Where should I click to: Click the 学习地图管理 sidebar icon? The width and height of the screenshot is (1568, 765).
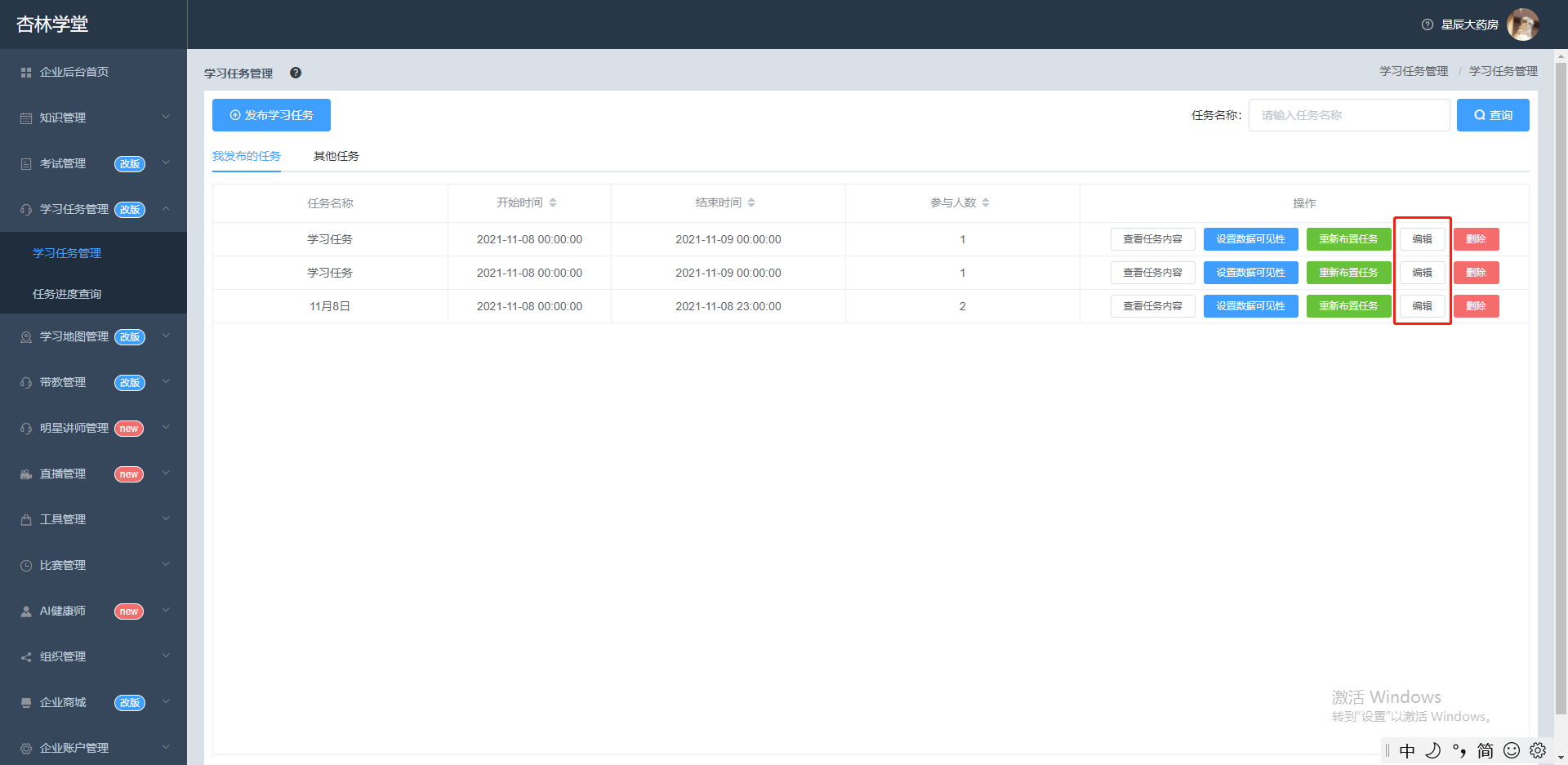26,337
